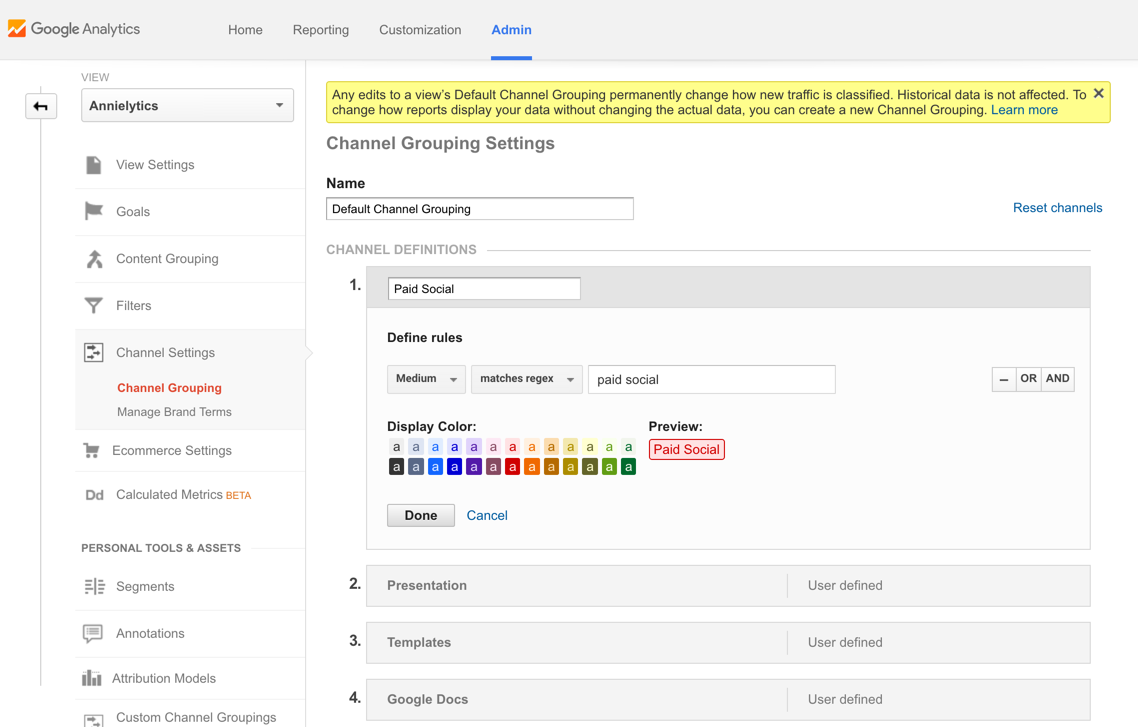Click the Annotations speech bubble icon
Viewport: 1138px width, 727px height.
pyautogui.click(x=93, y=633)
